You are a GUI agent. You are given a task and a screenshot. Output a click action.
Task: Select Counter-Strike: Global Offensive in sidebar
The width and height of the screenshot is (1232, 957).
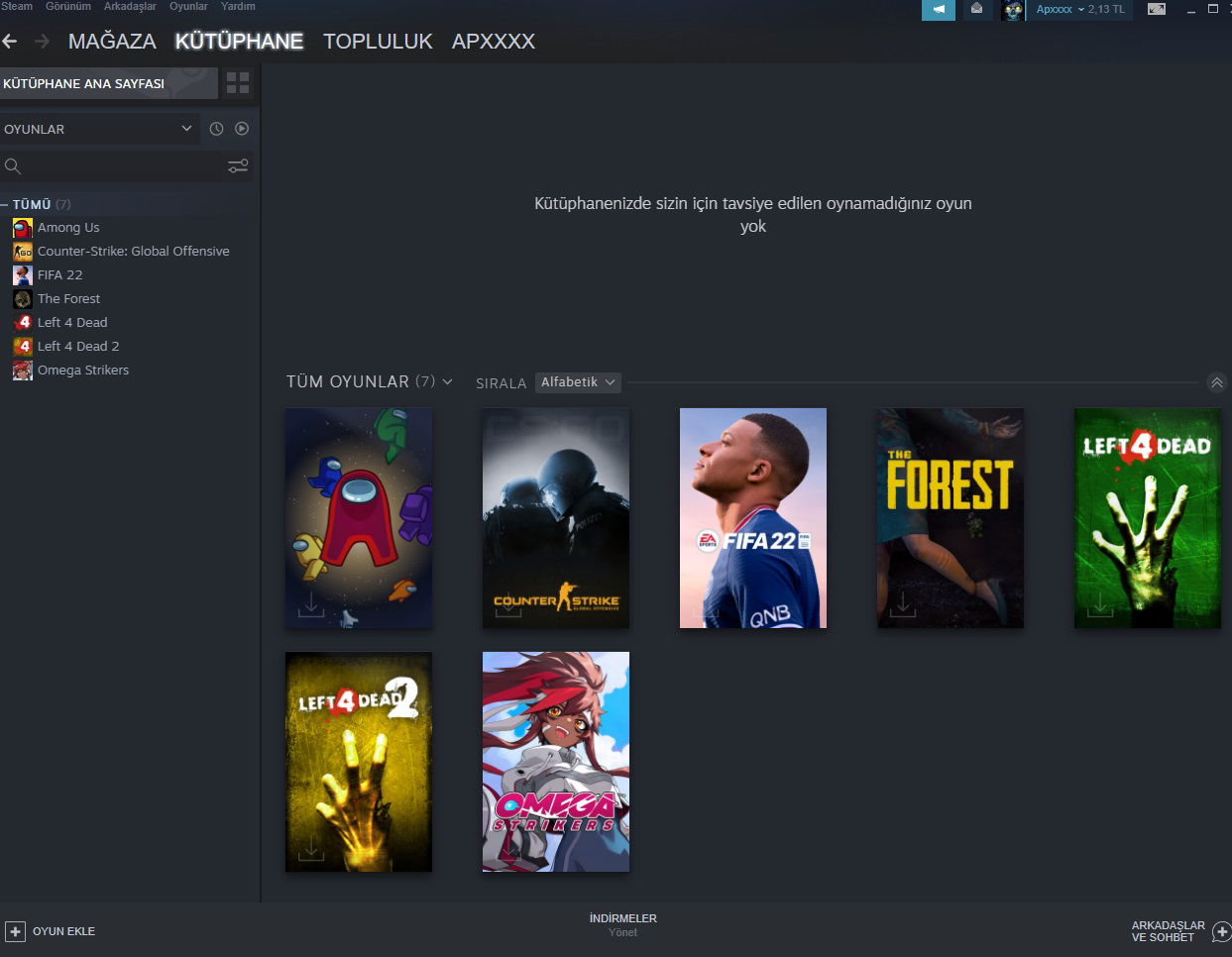134,252
